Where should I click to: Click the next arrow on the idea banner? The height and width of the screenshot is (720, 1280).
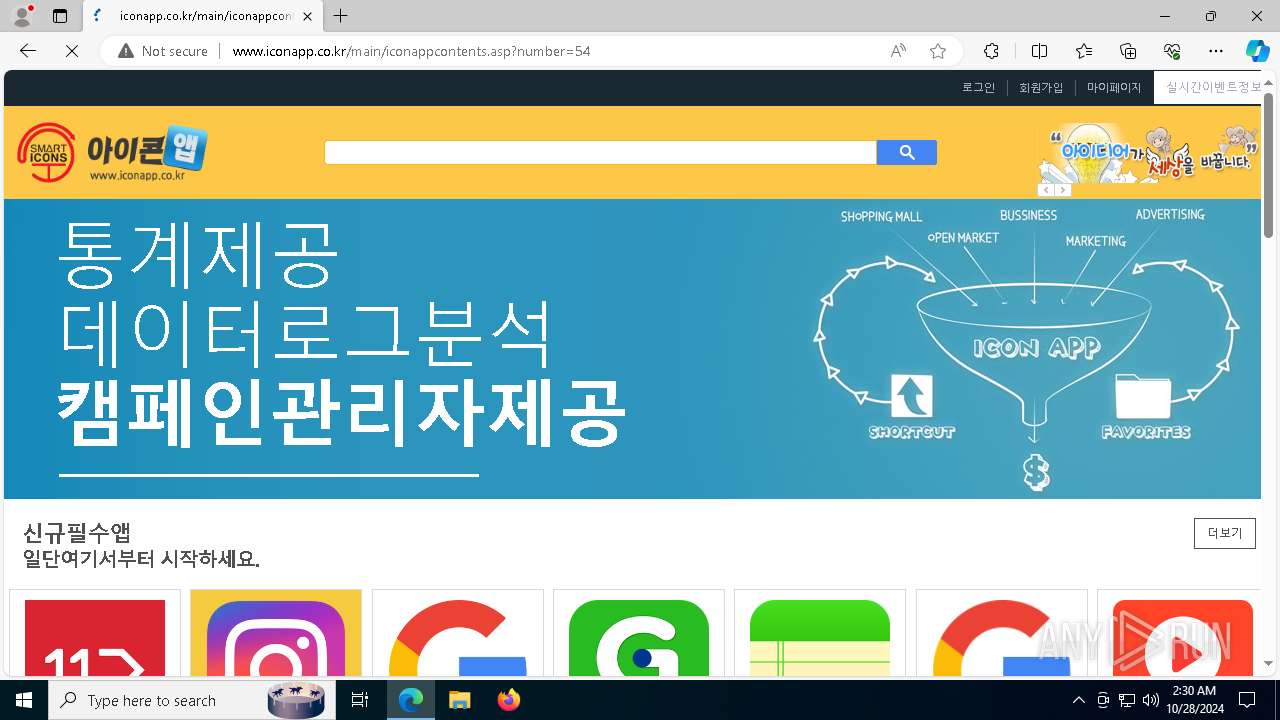click(x=1063, y=190)
